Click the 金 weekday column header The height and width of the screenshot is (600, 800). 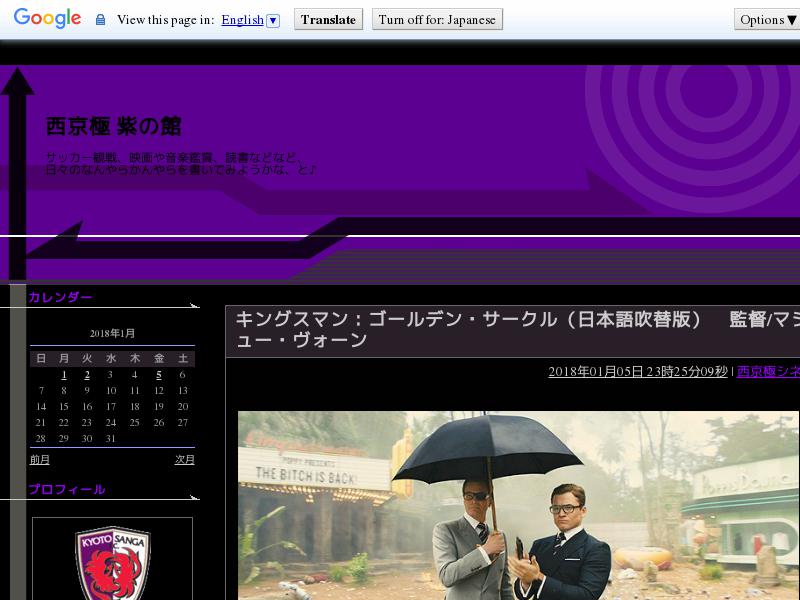click(x=159, y=359)
